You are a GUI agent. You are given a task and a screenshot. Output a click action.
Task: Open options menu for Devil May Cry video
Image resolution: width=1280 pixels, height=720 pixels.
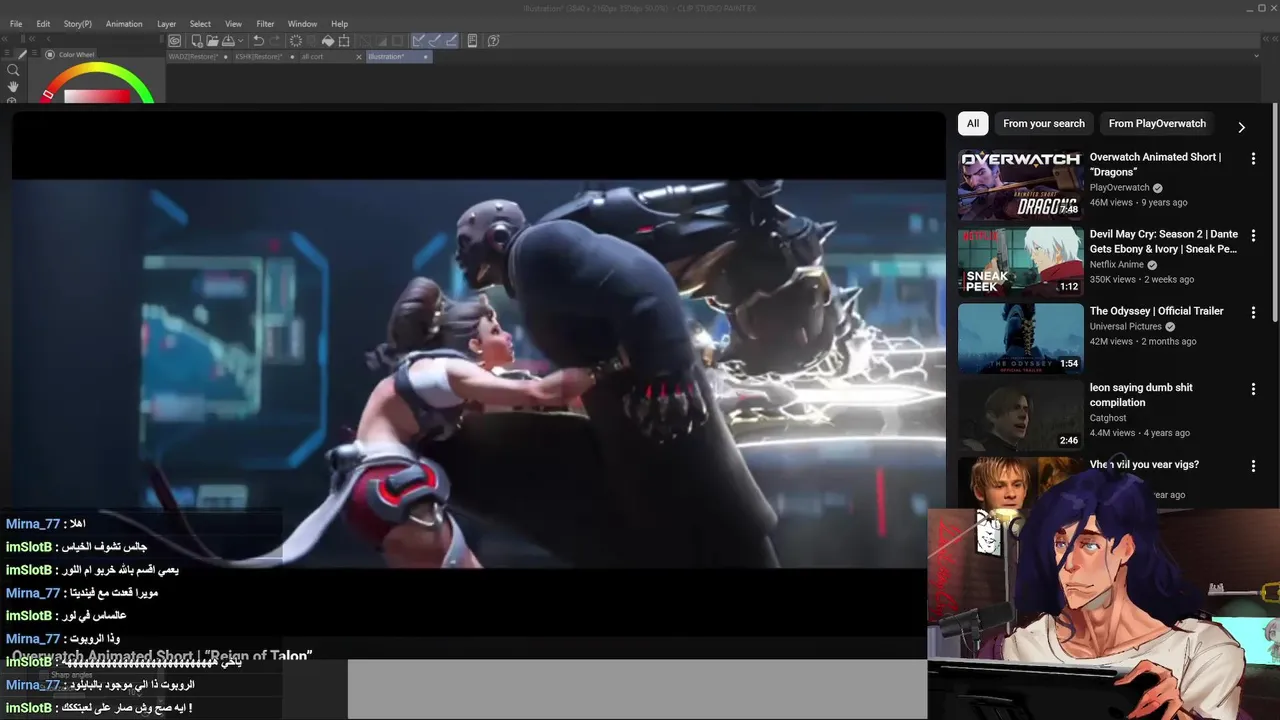pyautogui.click(x=1253, y=235)
